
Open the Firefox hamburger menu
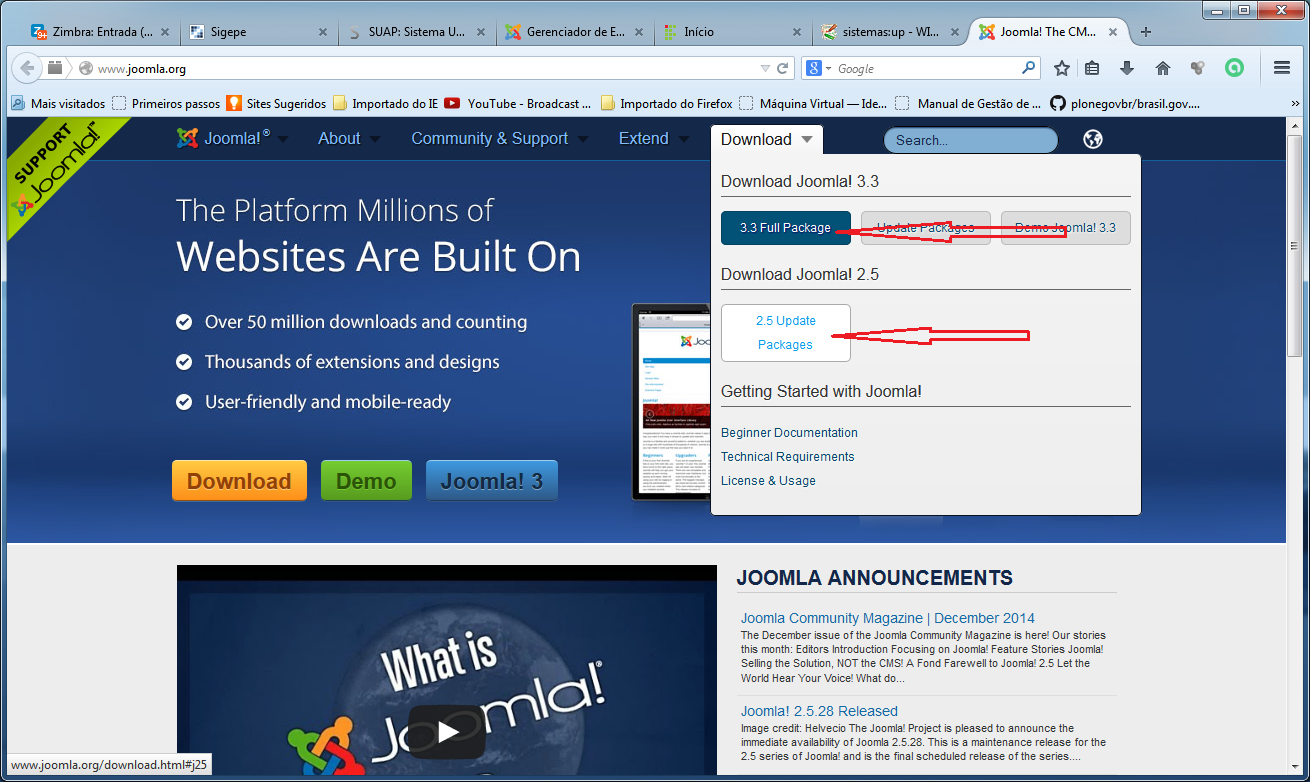point(1282,68)
